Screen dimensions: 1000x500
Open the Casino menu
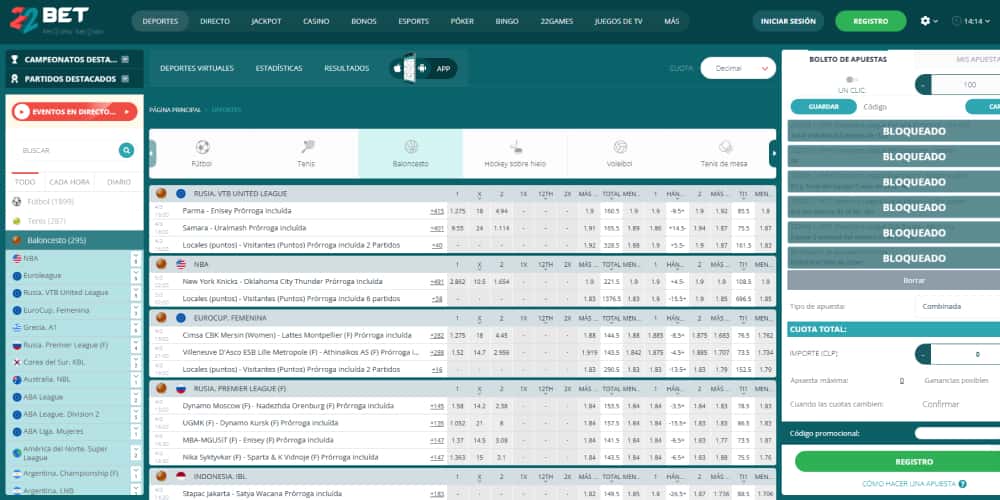(316, 21)
